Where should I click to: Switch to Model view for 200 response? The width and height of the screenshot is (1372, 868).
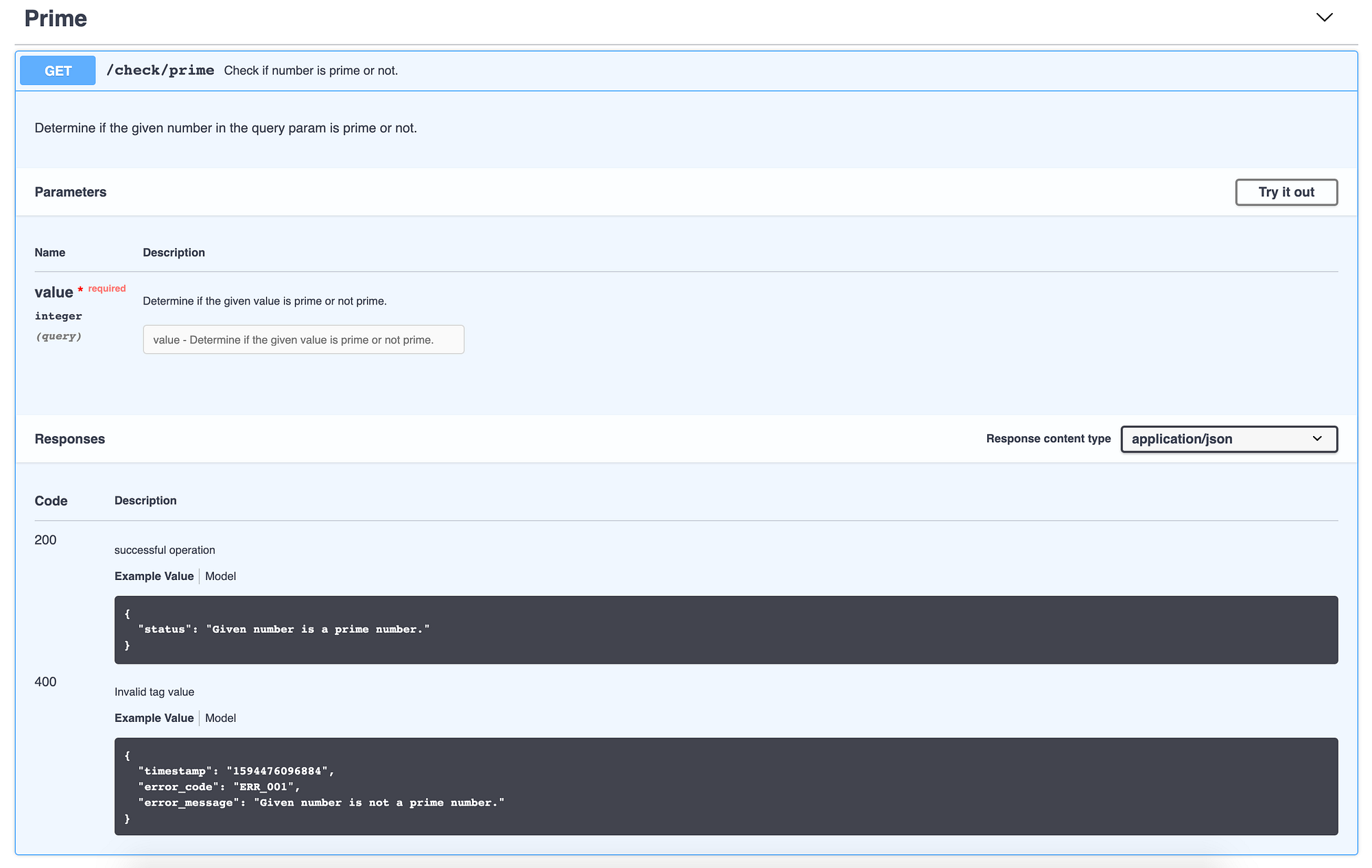220,576
